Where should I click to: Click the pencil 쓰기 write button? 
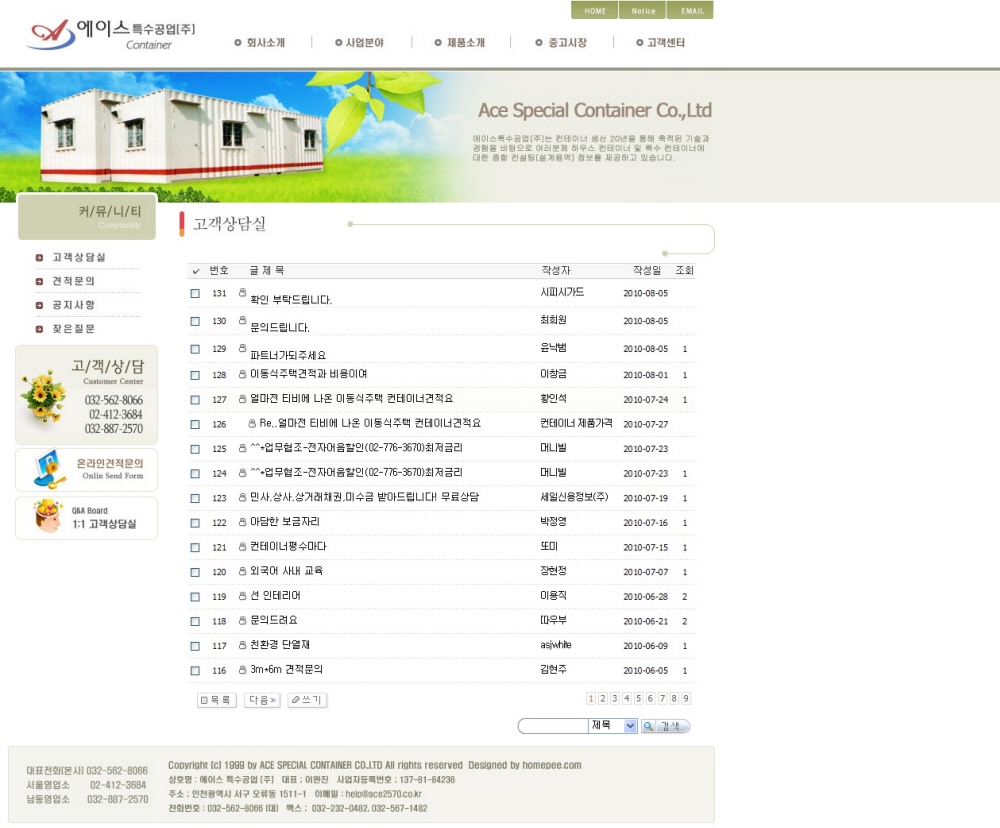(x=307, y=700)
